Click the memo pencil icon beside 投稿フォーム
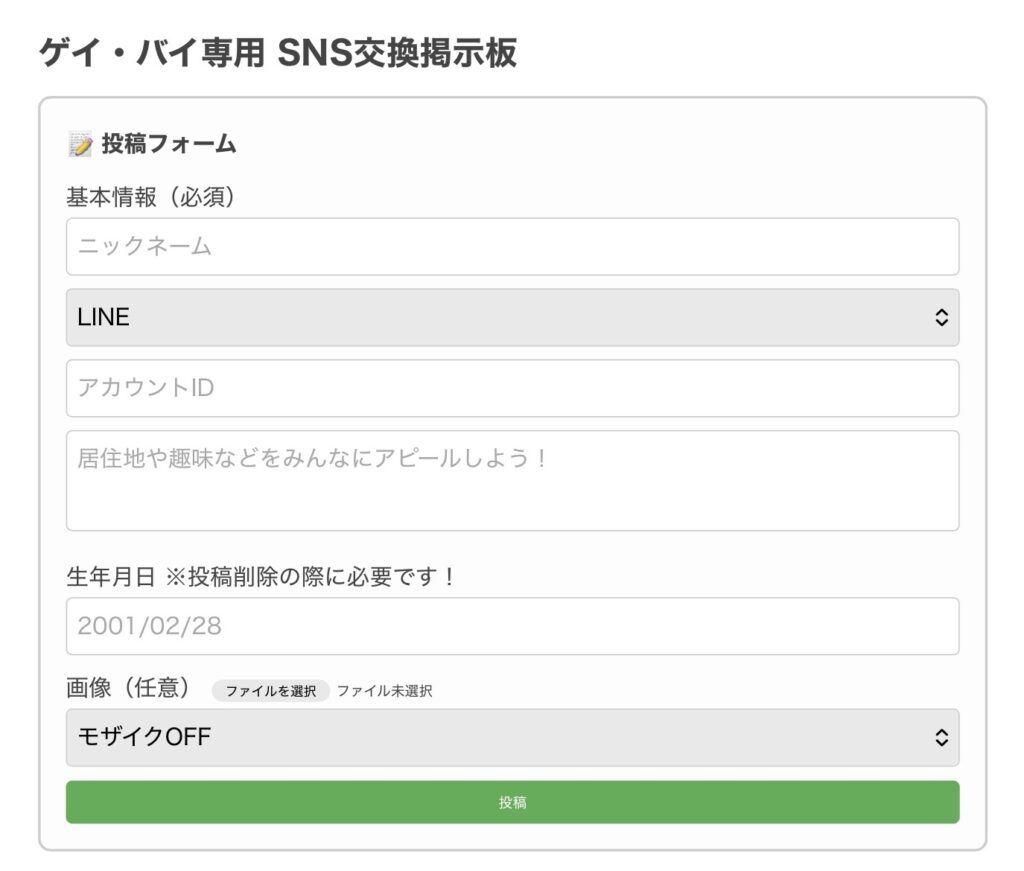 80,144
